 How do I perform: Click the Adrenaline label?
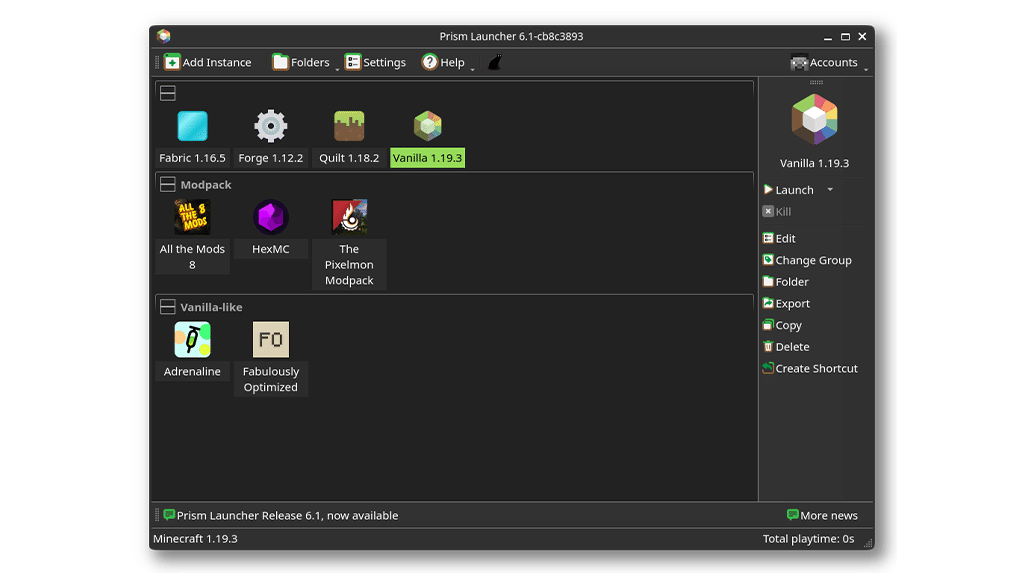click(192, 371)
